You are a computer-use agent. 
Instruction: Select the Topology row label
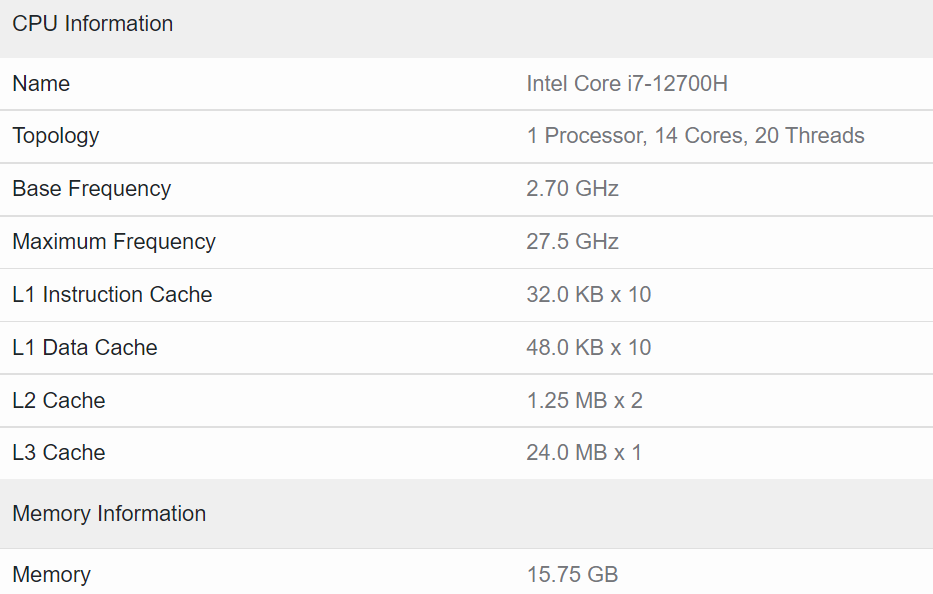coord(56,136)
